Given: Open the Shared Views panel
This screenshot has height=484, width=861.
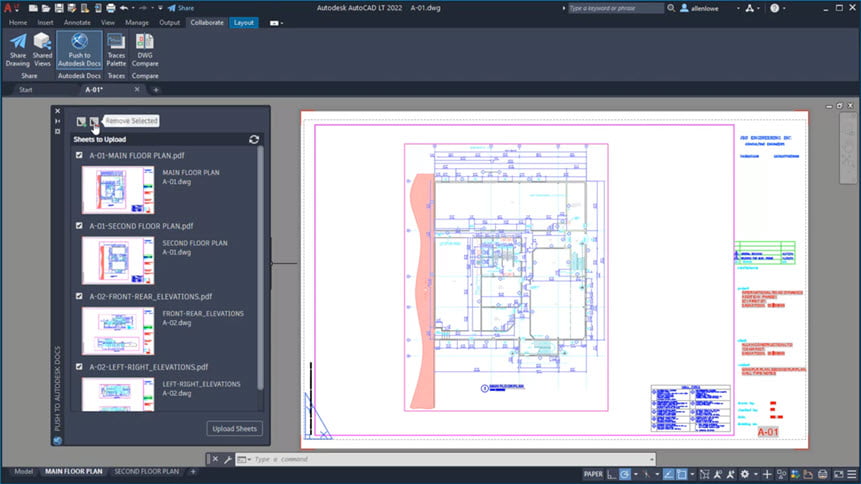Looking at the screenshot, I should 42,49.
